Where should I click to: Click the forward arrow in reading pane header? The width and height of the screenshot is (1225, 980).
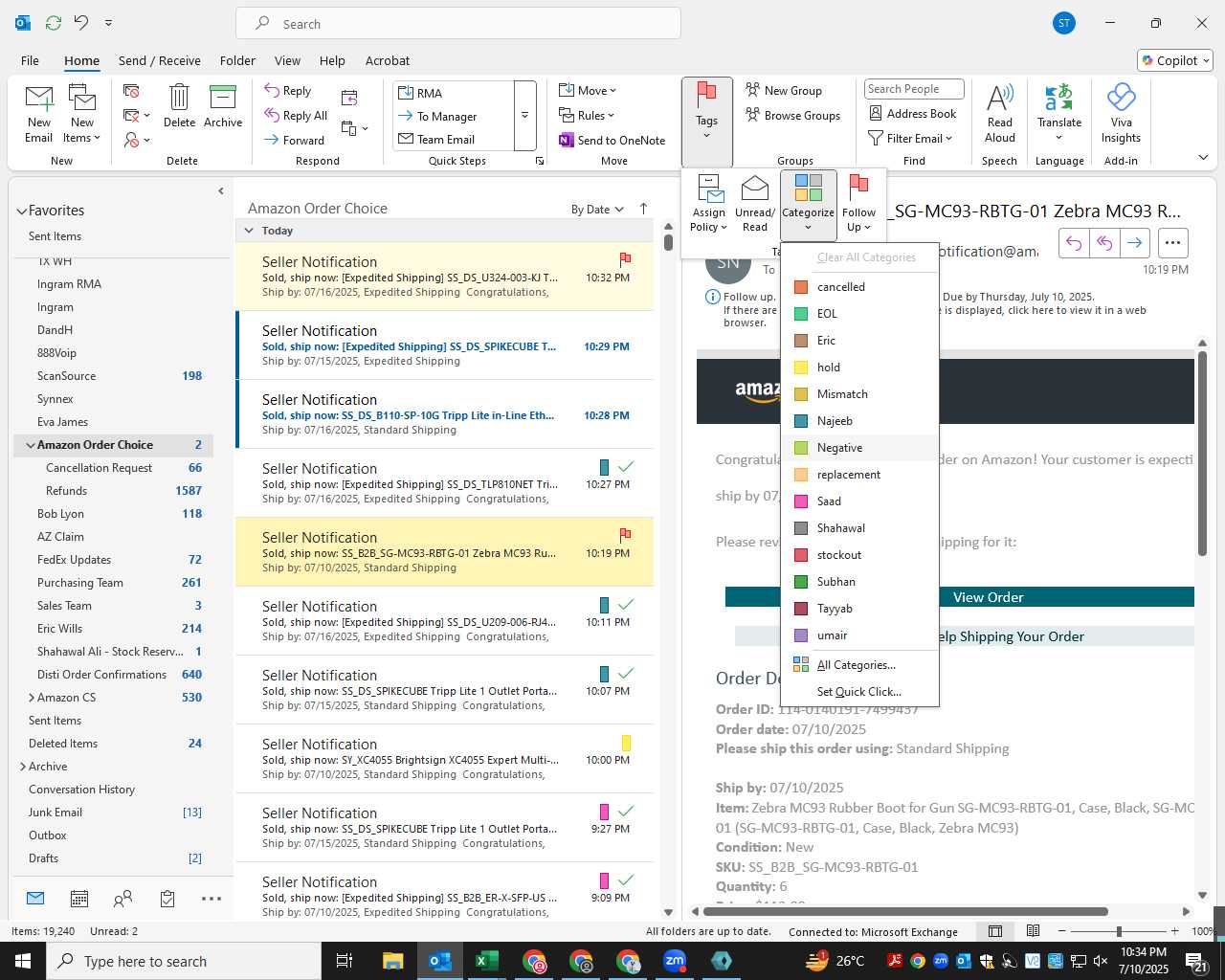1135,243
